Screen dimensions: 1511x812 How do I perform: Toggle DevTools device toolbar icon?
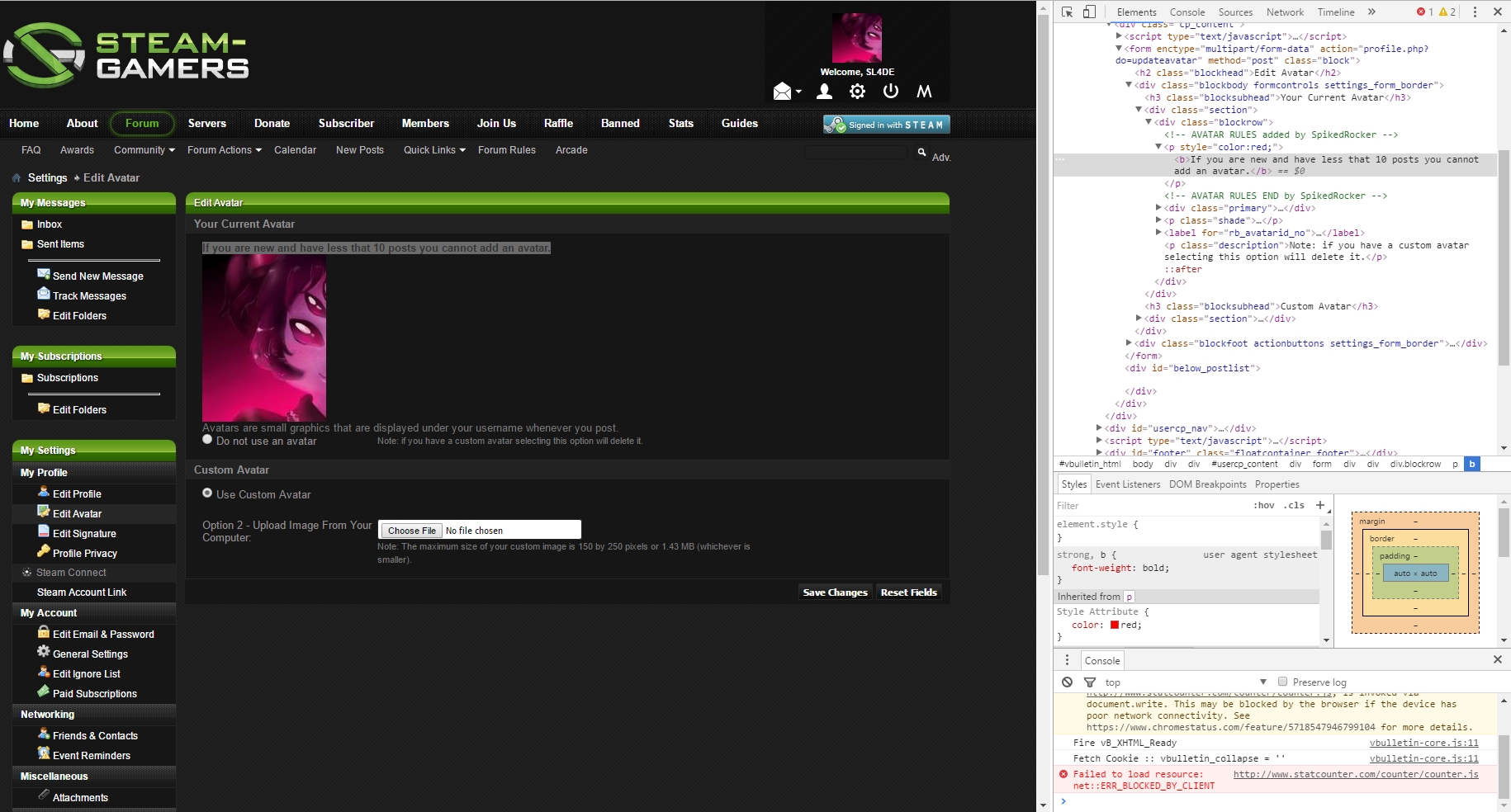[x=1090, y=12]
